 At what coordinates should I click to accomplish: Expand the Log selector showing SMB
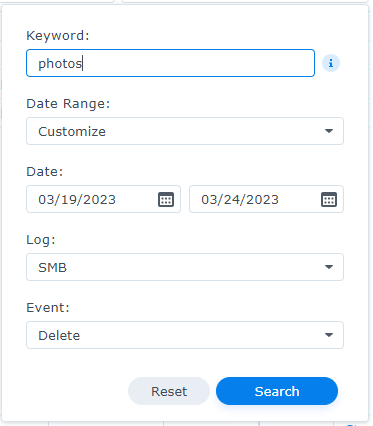pos(185,267)
